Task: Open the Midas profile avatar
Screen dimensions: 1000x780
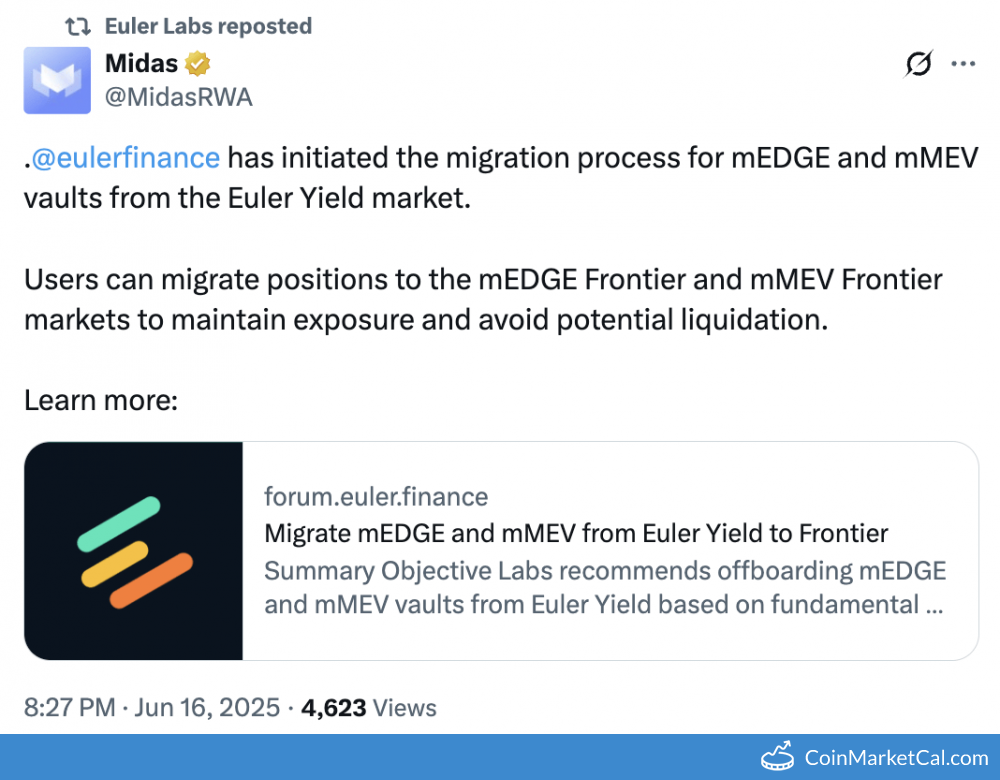Action: (58, 80)
